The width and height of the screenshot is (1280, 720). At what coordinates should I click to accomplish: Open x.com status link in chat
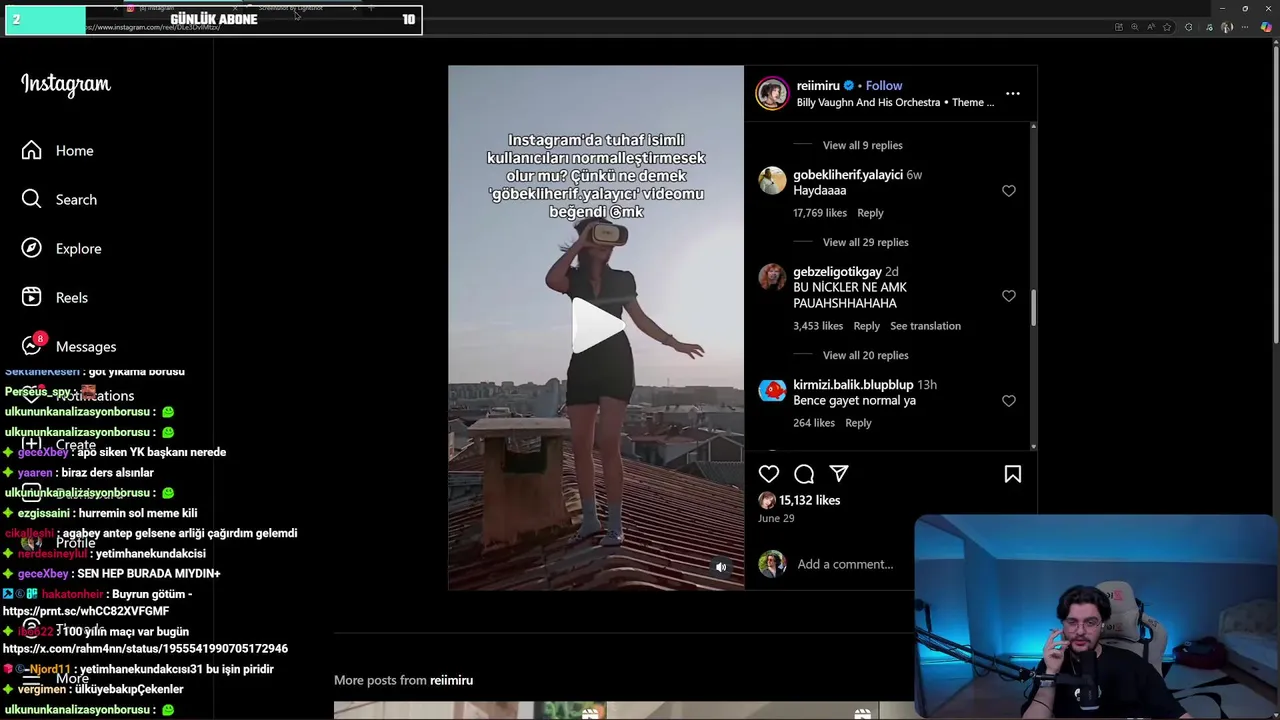pos(145,649)
